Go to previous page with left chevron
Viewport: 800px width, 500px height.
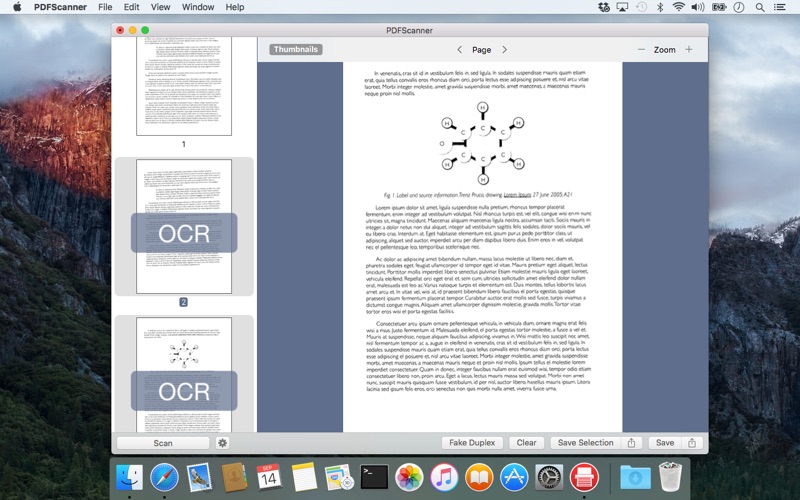[459, 49]
